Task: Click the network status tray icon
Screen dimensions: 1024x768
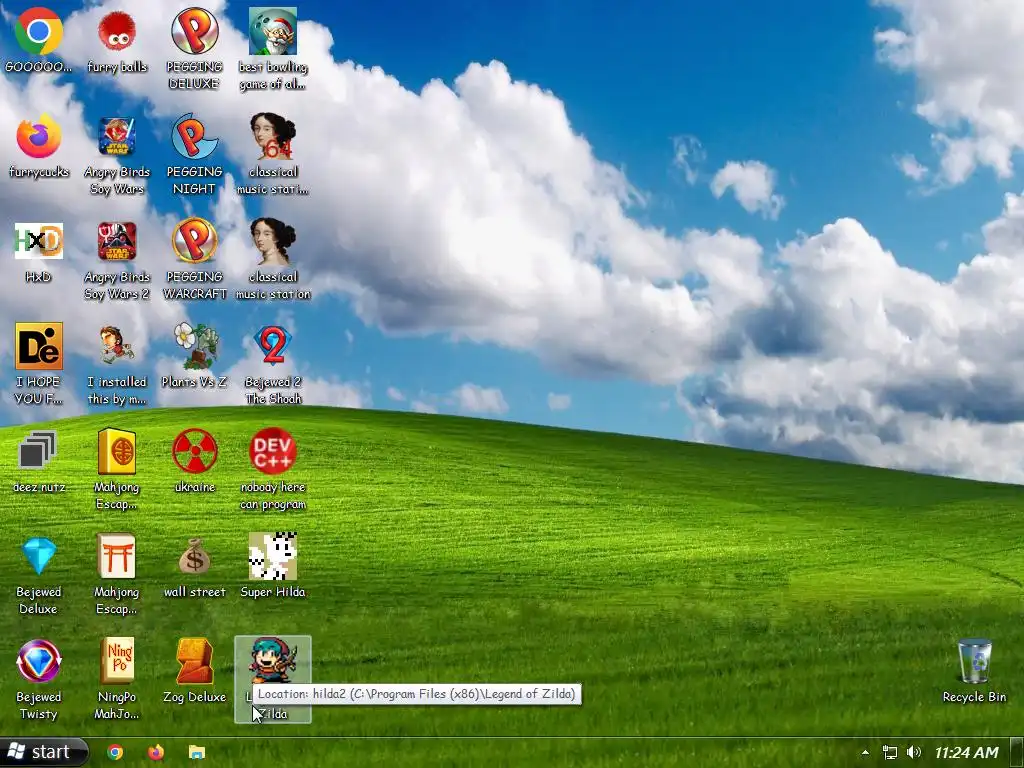Action: tap(889, 752)
